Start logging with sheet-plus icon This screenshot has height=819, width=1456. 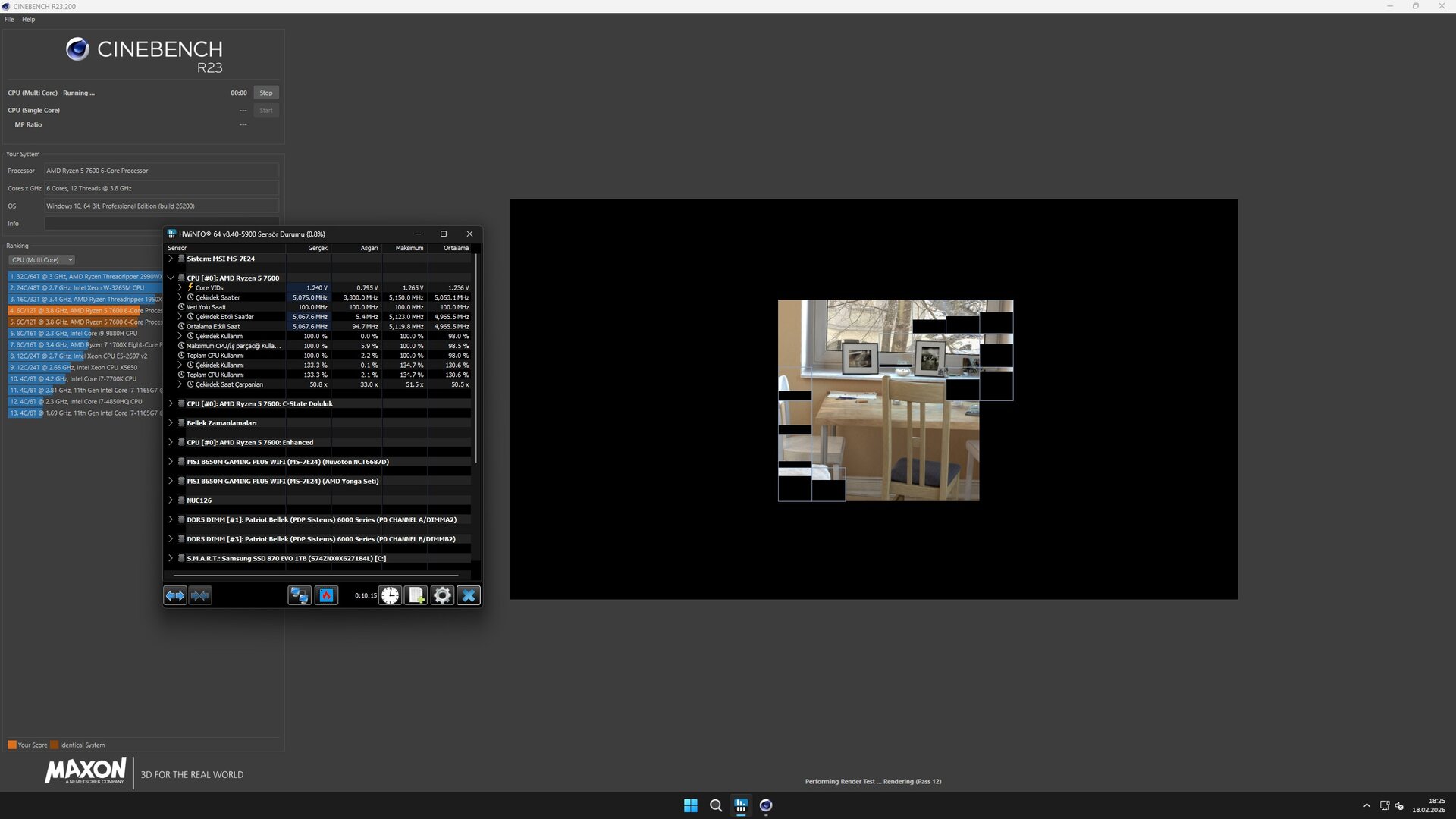416,596
